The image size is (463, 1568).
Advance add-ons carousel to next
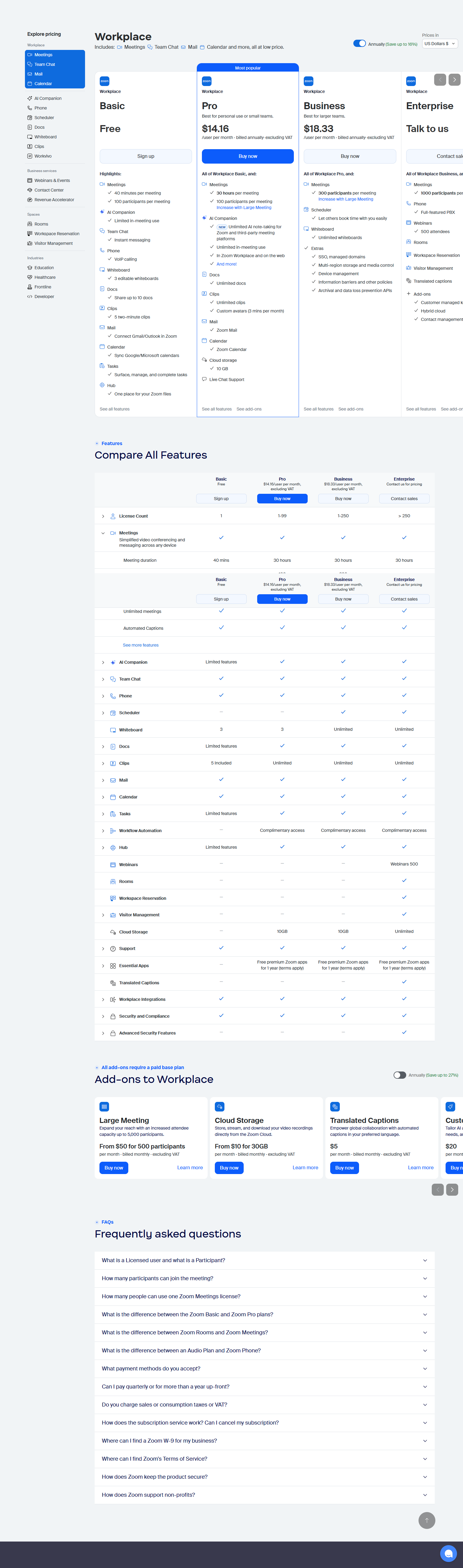pyautogui.click(x=452, y=1190)
